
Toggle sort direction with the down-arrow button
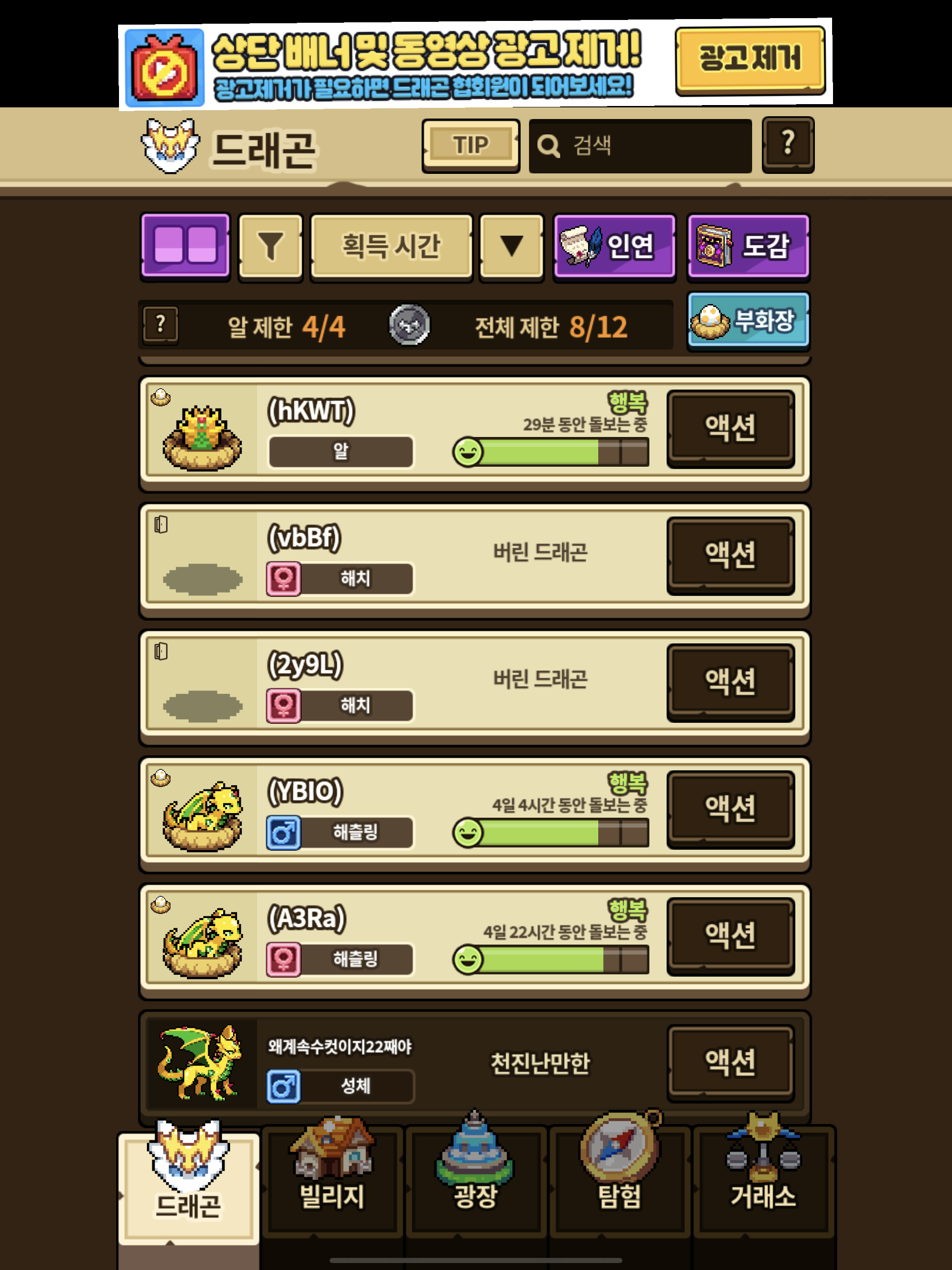tap(511, 247)
